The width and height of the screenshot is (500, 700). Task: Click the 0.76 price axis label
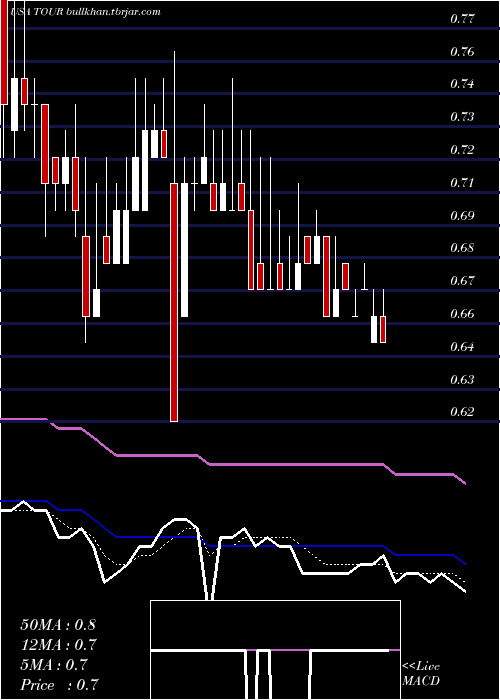click(462, 52)
